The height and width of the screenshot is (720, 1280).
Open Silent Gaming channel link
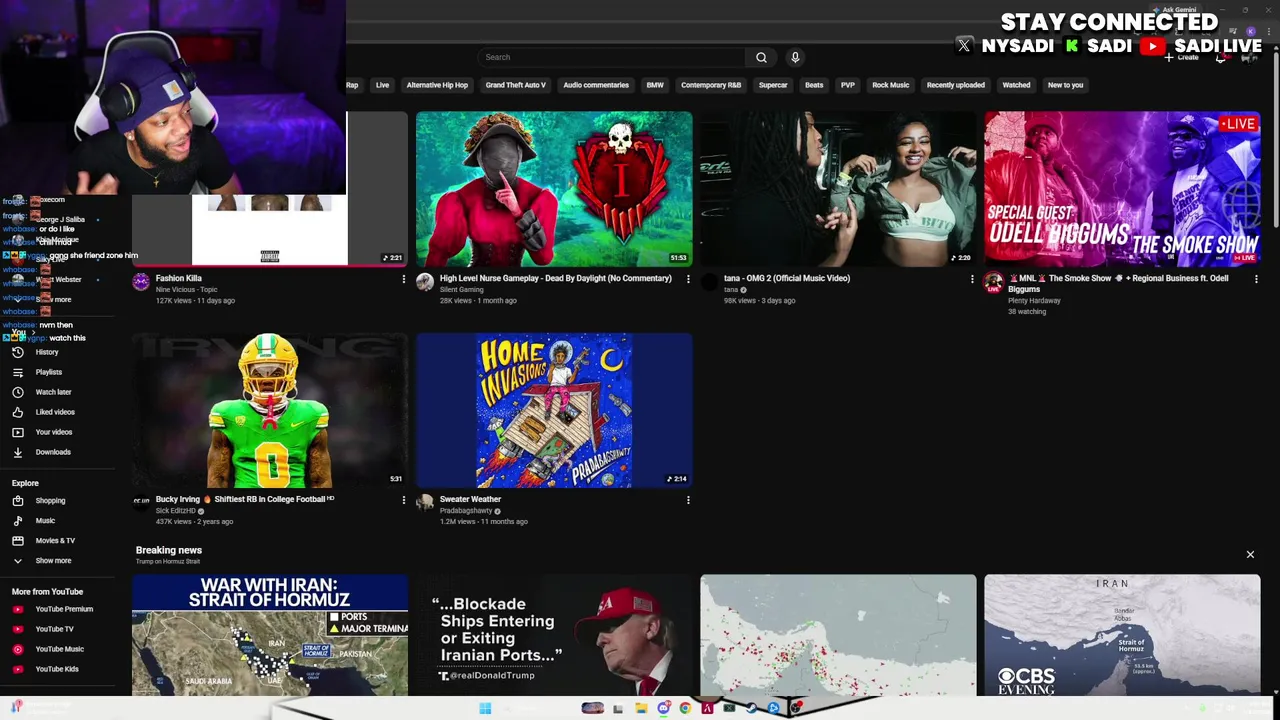point(461,290)
